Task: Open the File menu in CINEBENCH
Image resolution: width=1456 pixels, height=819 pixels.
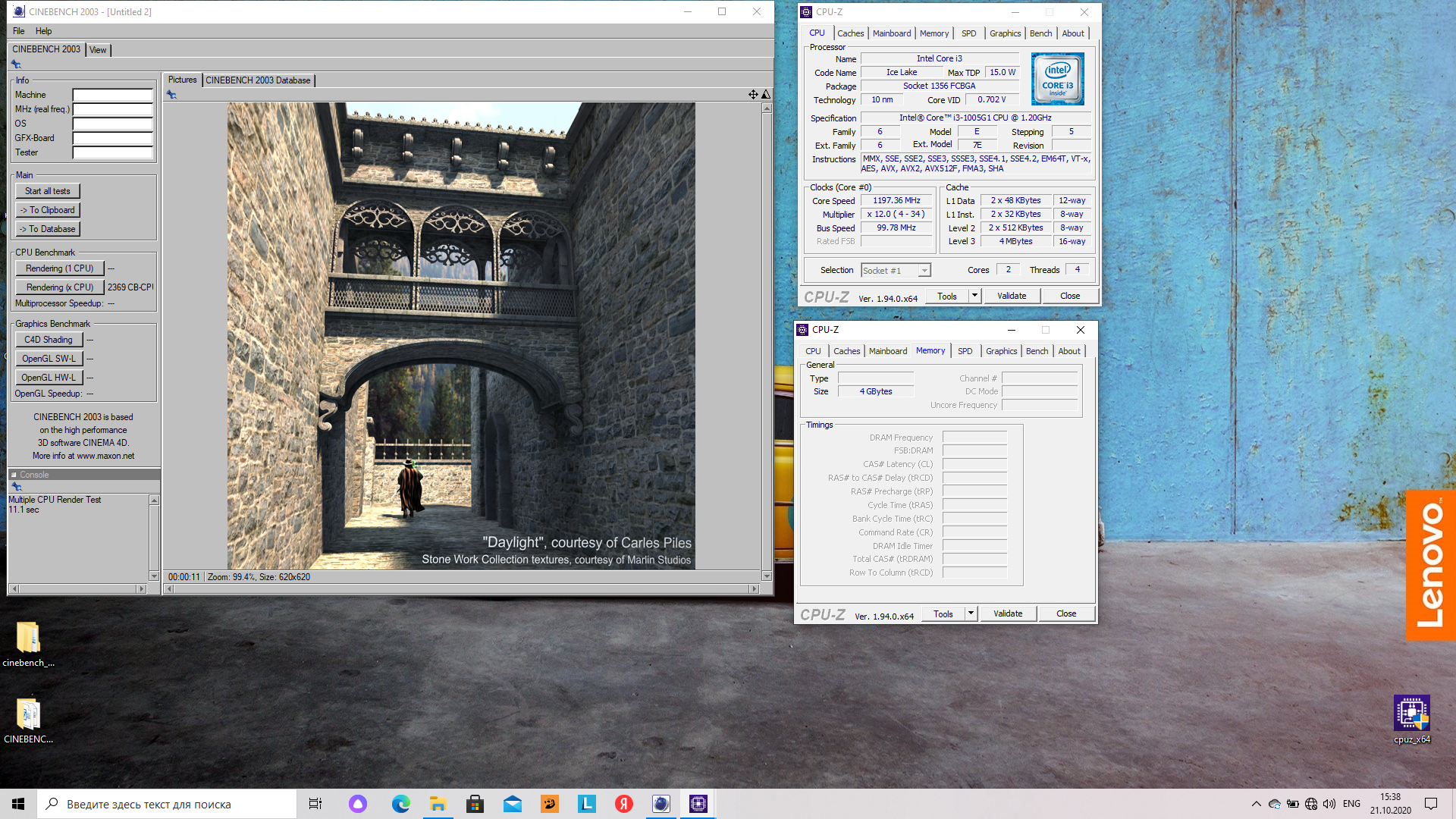Action: click(x=19, y=31)
